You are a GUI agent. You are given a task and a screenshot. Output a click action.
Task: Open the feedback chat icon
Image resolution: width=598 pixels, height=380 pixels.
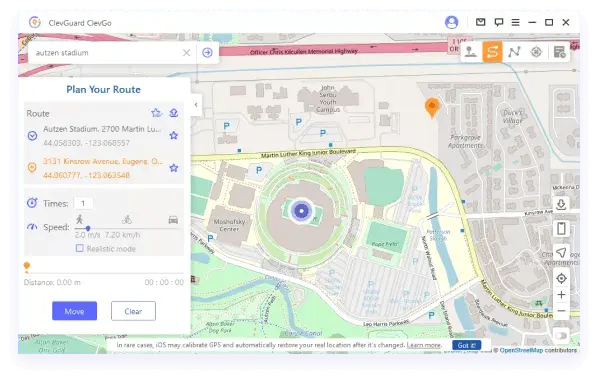coord(498,22)
